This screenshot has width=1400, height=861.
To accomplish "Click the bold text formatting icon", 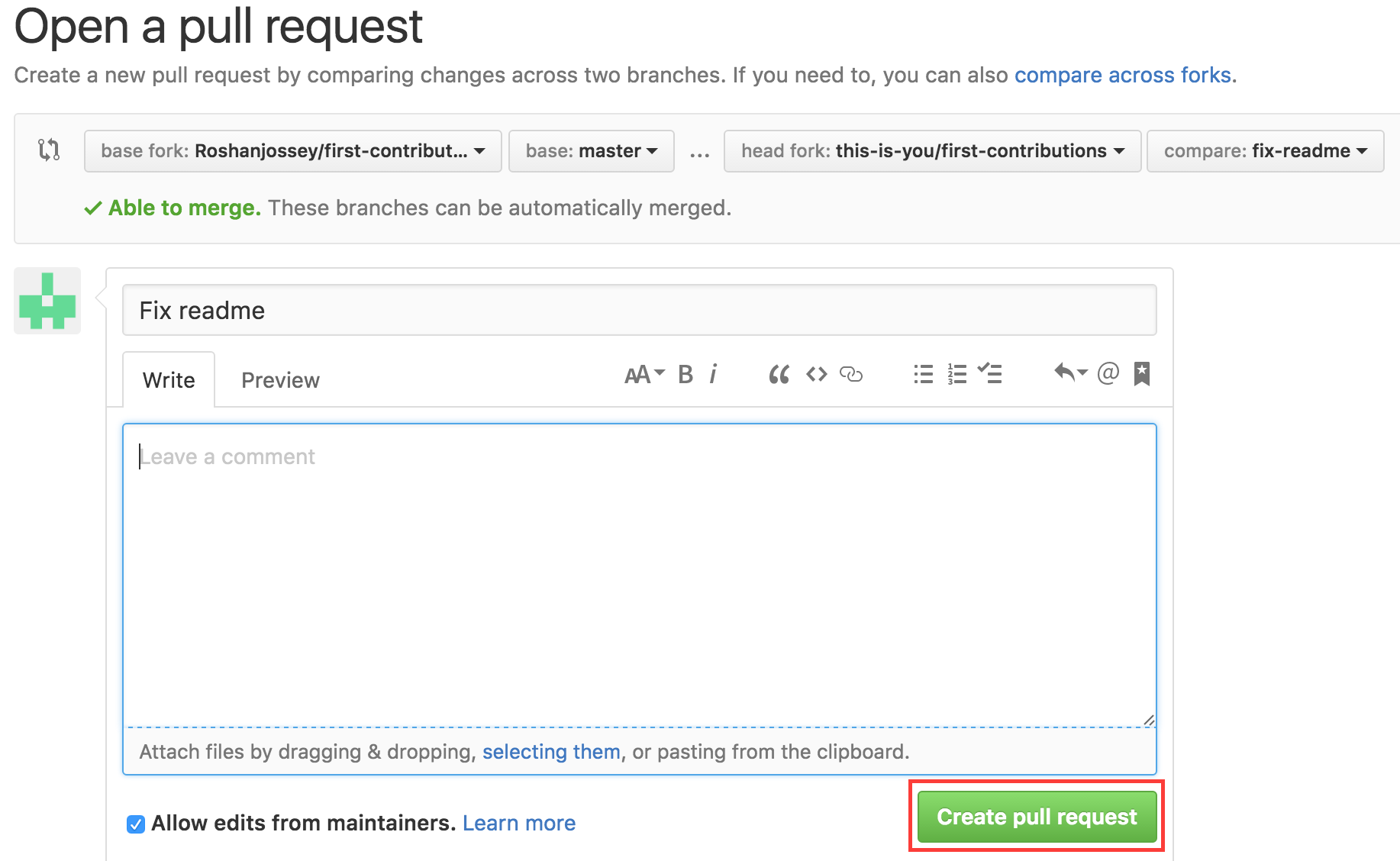I will pyautogui.click(x=685, y=374).
